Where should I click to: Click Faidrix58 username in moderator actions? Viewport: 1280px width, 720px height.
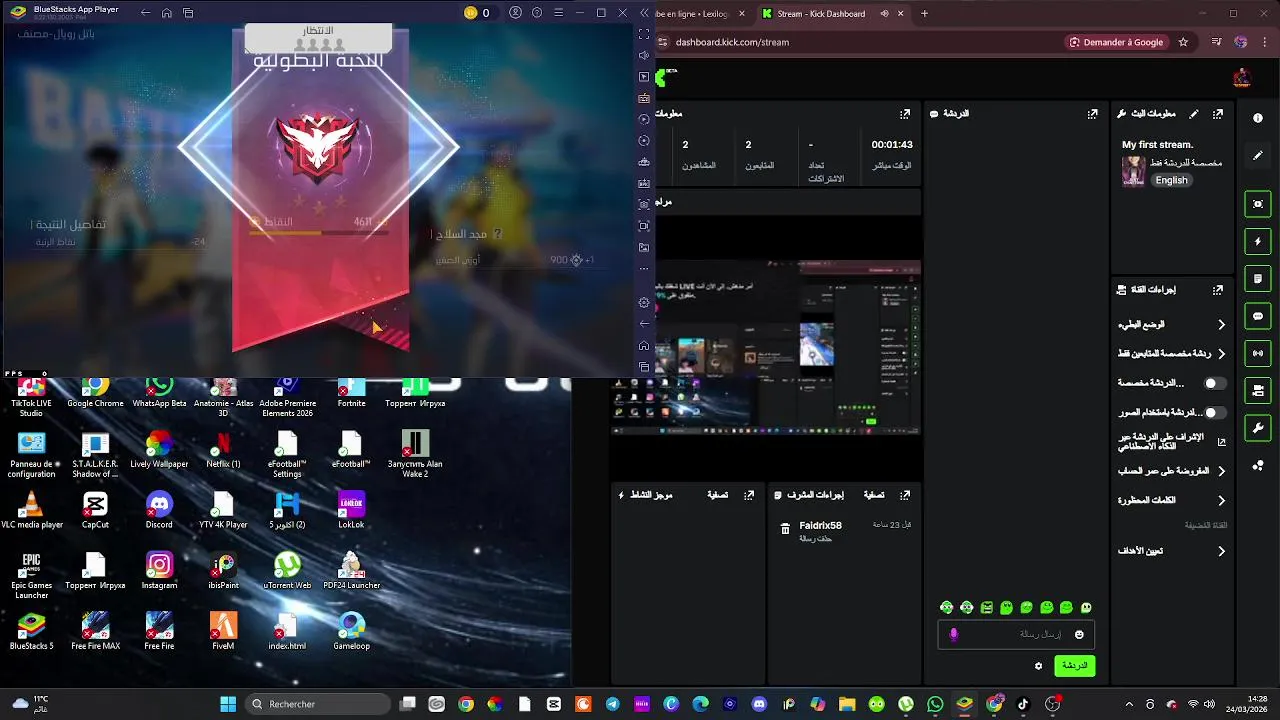coord(820,525)
